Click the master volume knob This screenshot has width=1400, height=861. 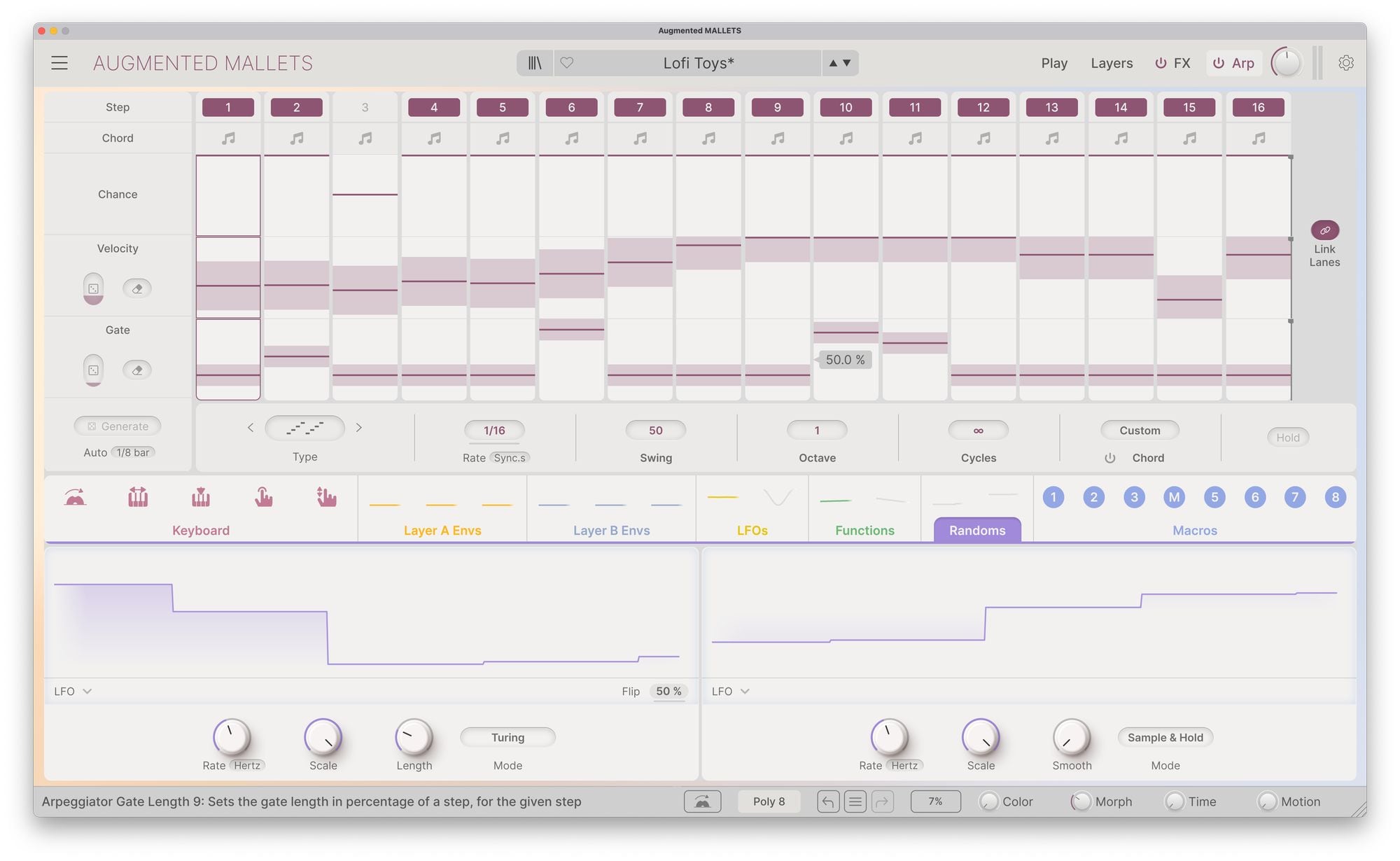pyautogui.click(x=1287, y=63)
